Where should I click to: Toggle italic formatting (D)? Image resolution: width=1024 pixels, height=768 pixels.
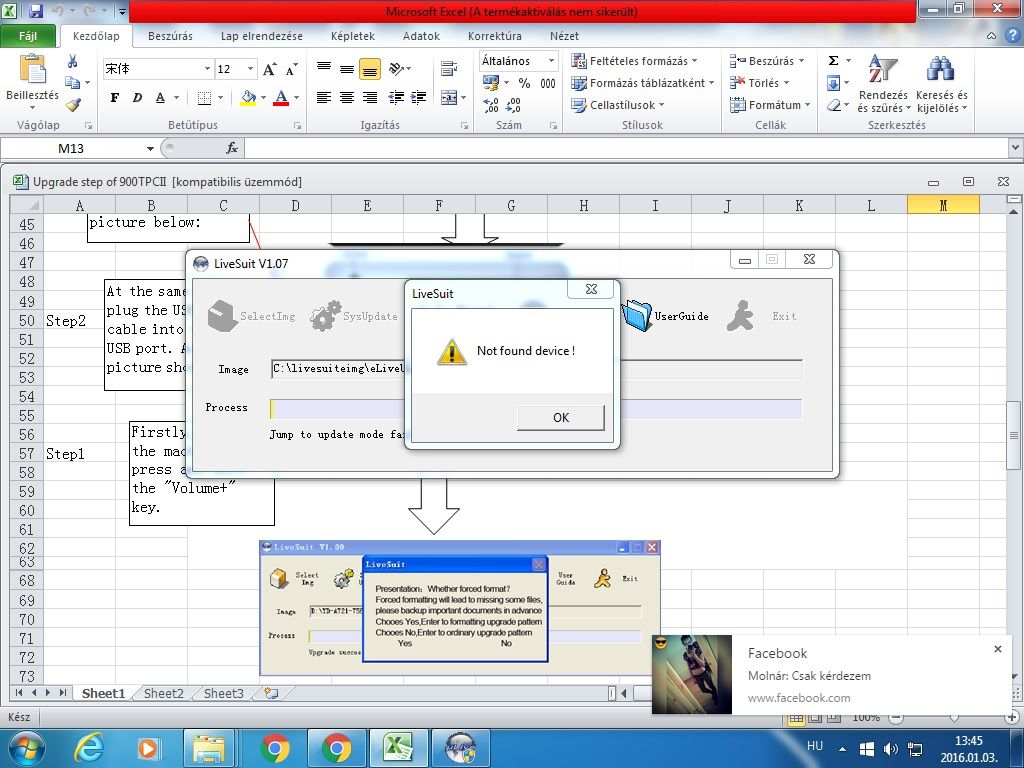click(137, 98)
